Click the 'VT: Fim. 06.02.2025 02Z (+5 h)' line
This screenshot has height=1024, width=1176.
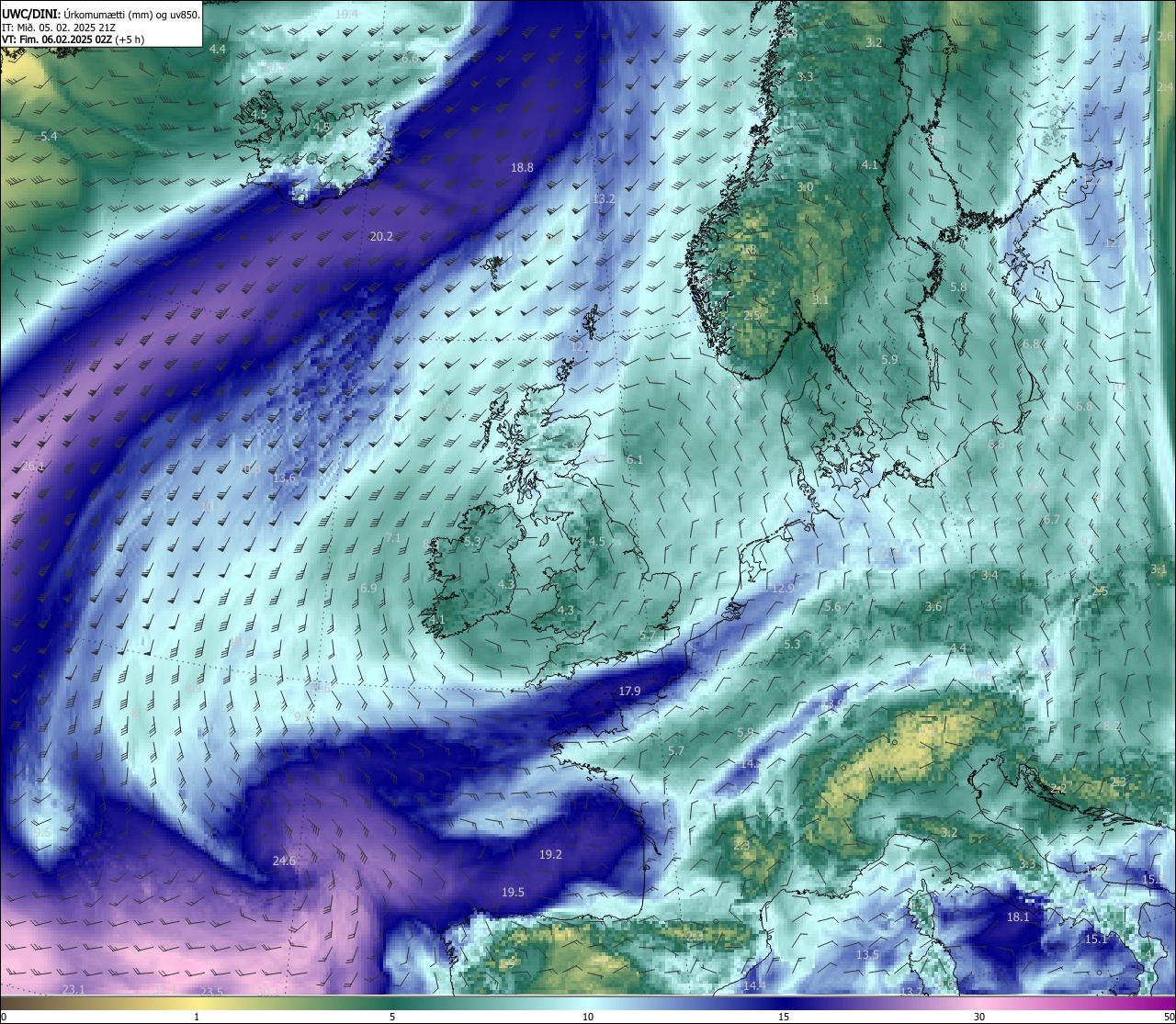click(73, 39)
